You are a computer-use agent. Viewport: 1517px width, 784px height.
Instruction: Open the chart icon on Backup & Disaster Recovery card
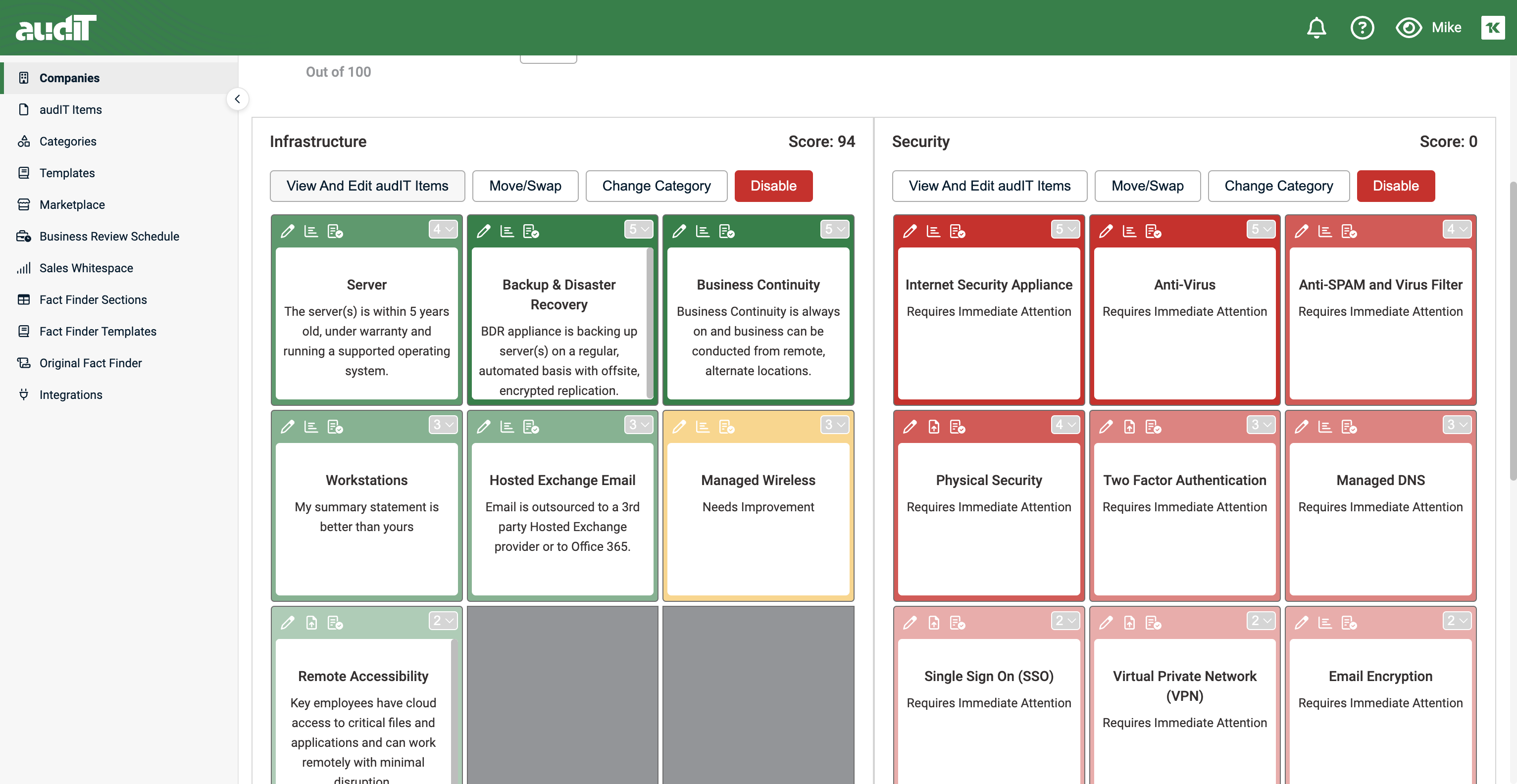click(x=507, y=231)
